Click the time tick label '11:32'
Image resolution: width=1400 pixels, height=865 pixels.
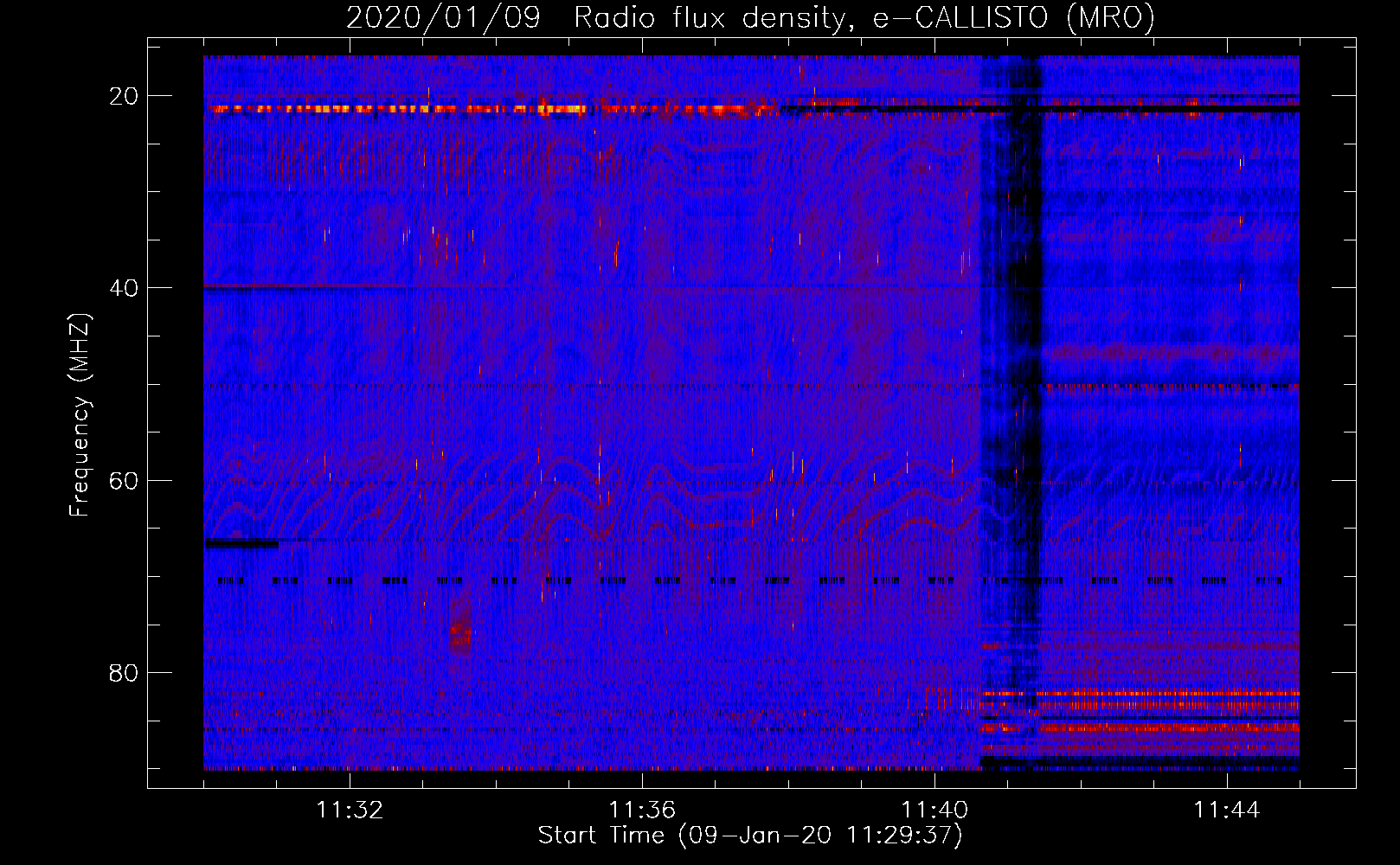[350, 811]
